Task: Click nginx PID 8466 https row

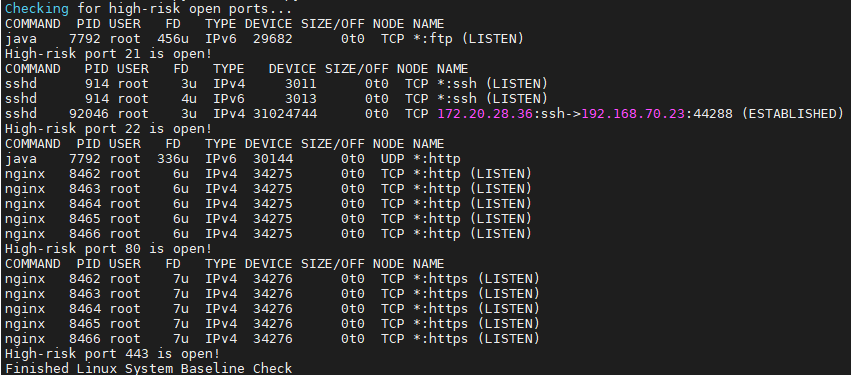Action: click(272, 339)
